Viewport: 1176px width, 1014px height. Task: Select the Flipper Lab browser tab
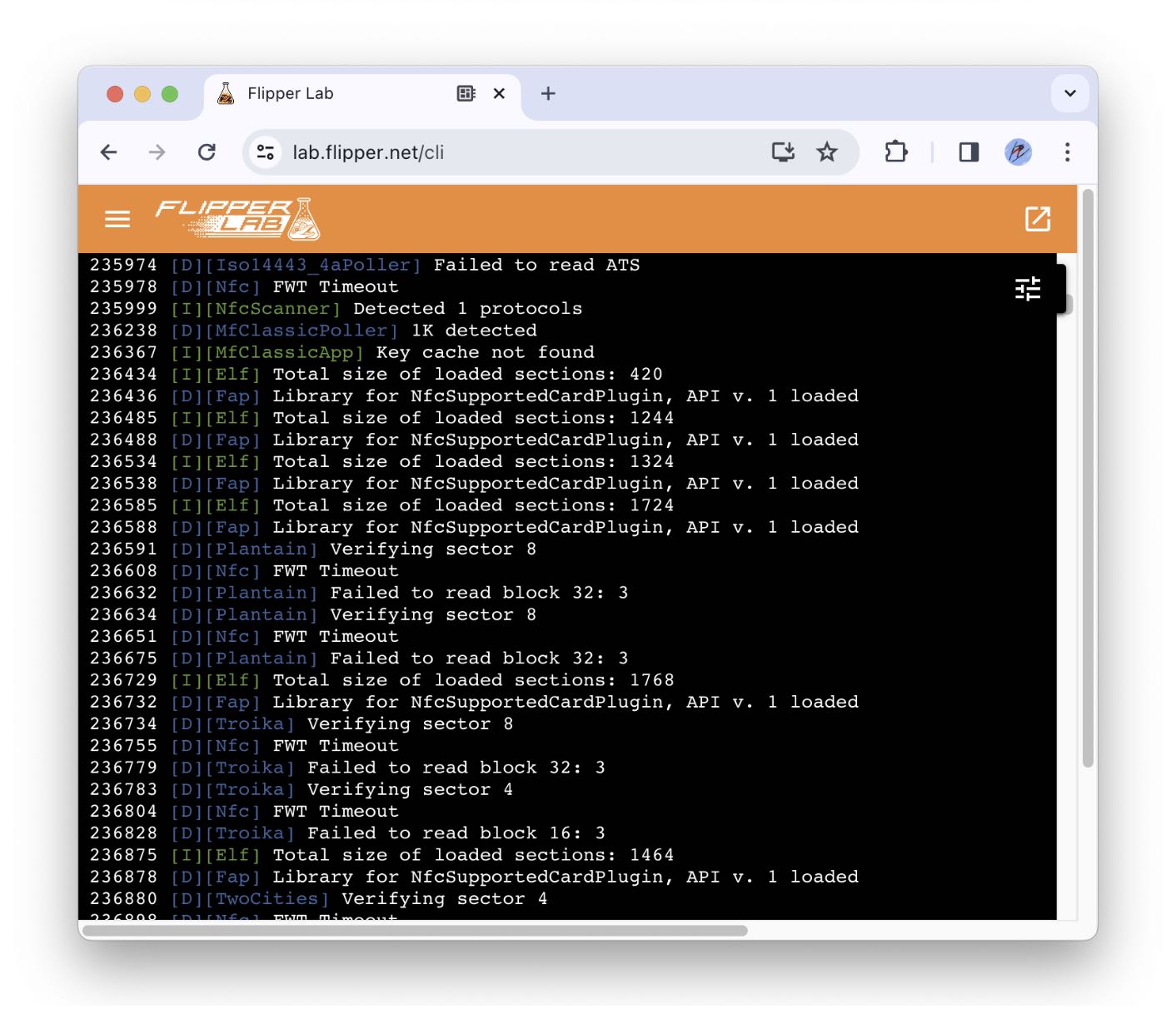pyautogui.click(x=362, y=93)
